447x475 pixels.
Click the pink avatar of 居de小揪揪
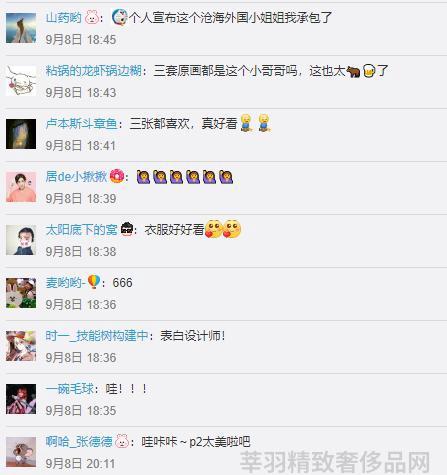(21, 187)
